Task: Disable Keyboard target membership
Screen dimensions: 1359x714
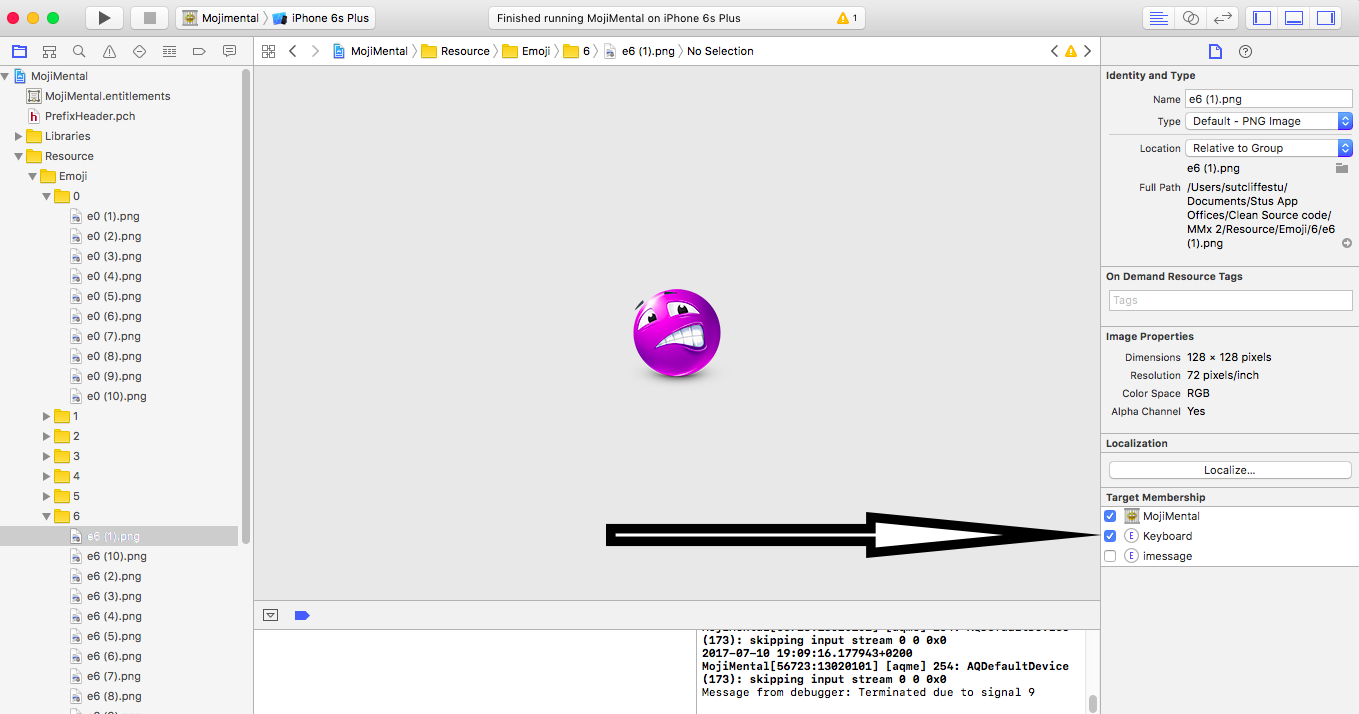Action: tap(1109, 536)
